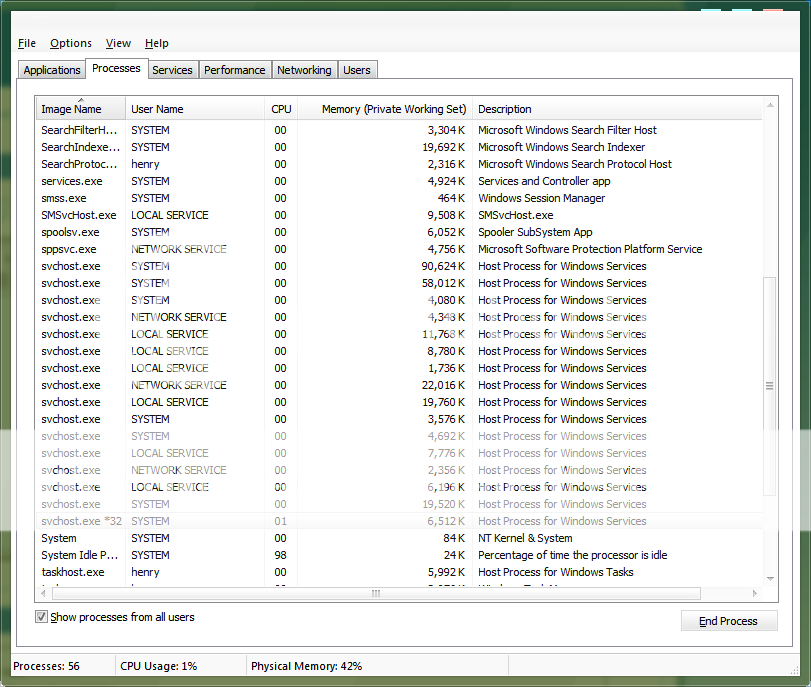Screen dimensions: 811x687
Task: Click the vertical scrollbar thumb in process list
Action: click(x=770, y=385)
